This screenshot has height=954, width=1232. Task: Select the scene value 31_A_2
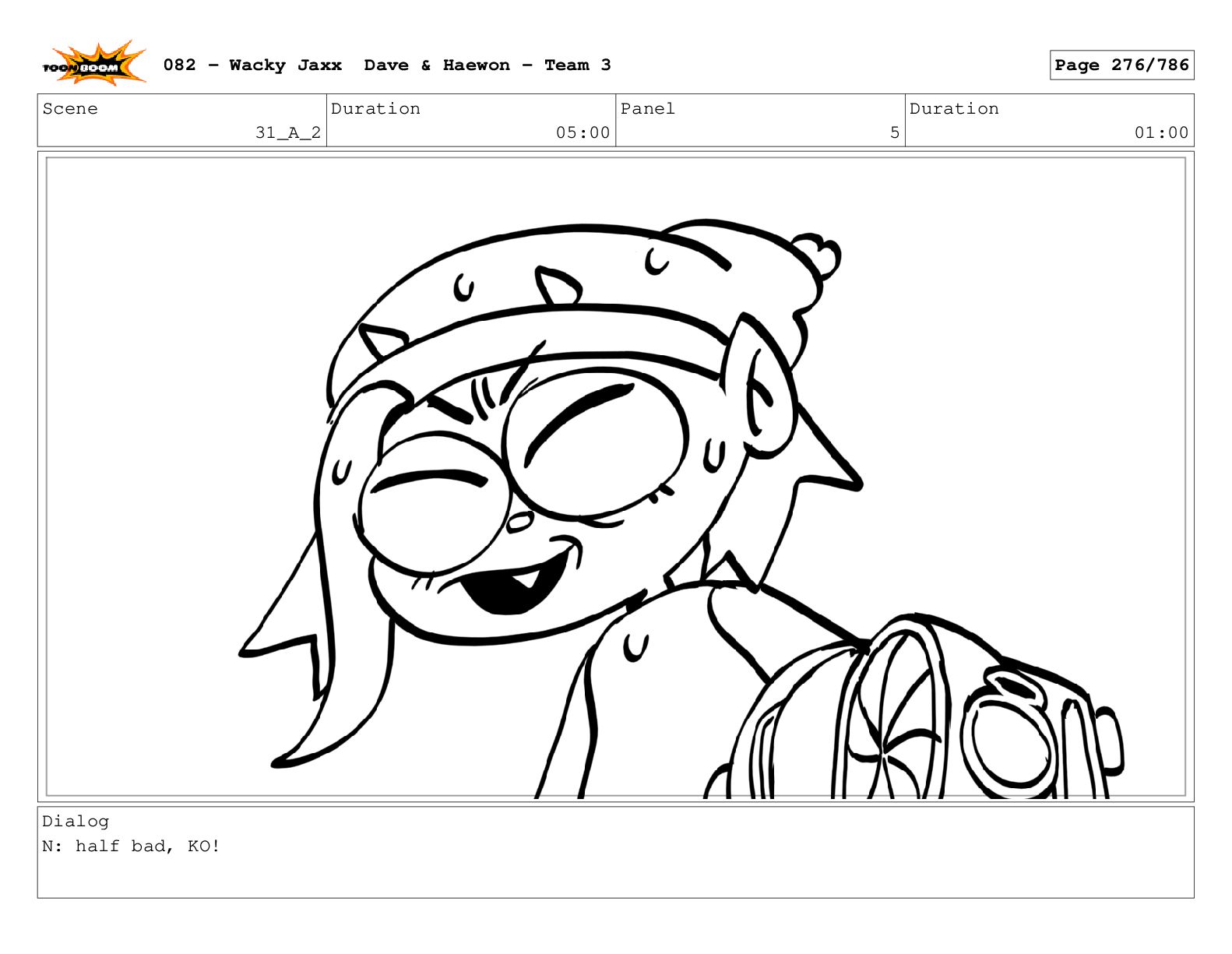point(287,132)
